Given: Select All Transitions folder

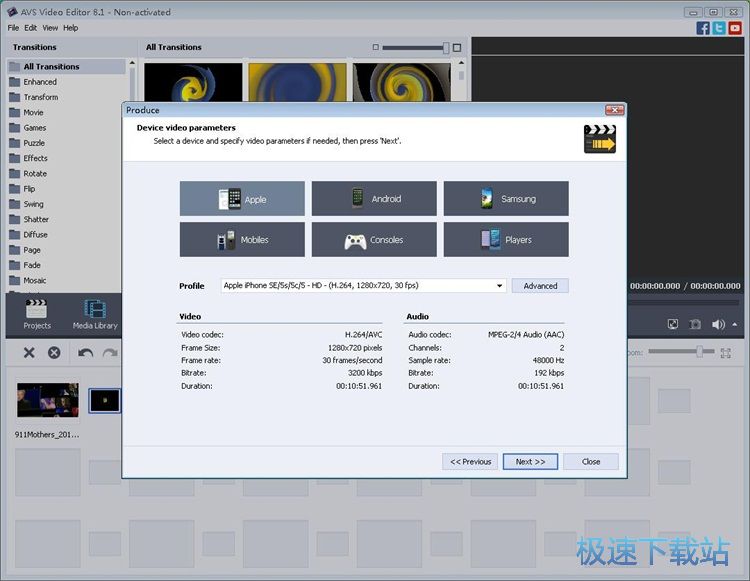Looking at the screenshot, I should (x=66, y=66).
